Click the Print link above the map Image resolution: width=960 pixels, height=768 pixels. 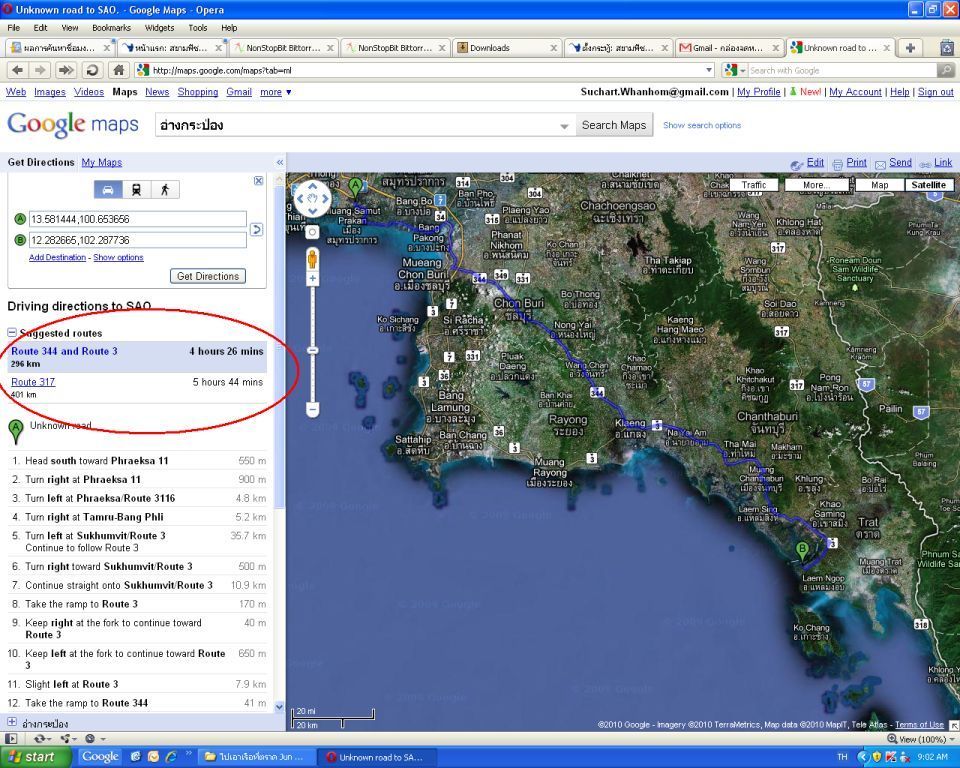point(856,162)
